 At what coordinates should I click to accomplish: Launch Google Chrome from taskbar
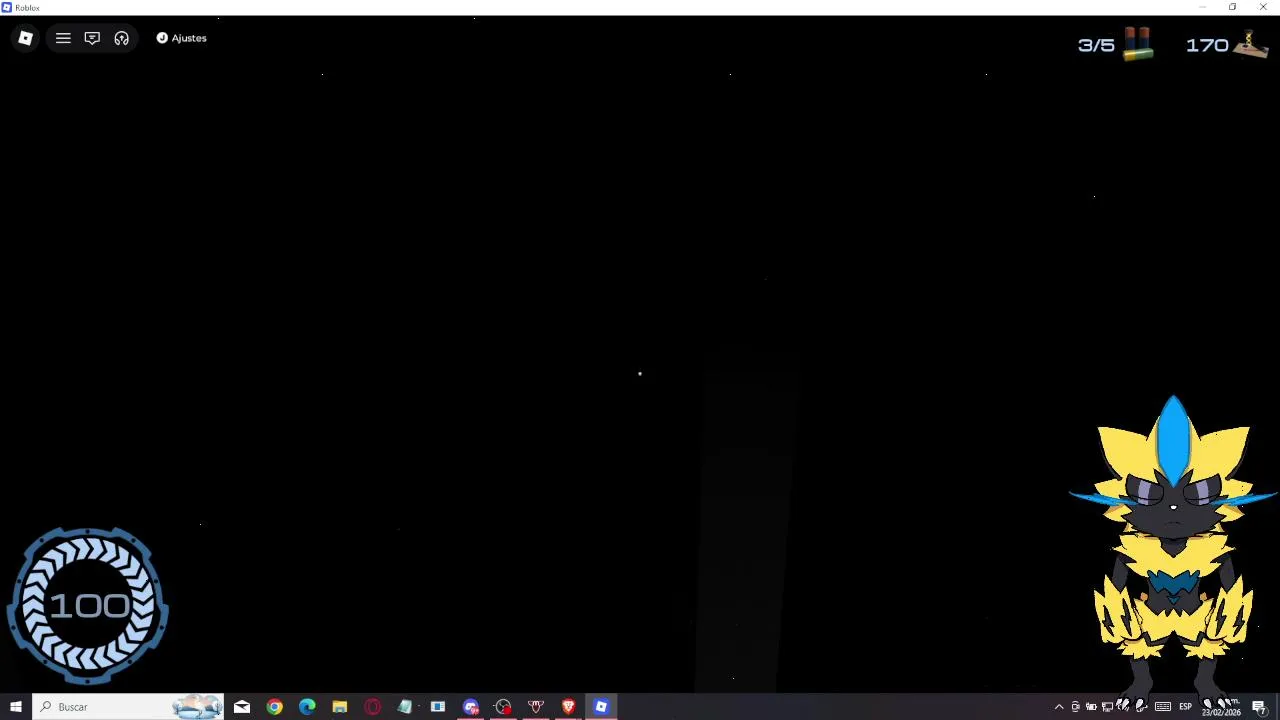coord(274,707)
